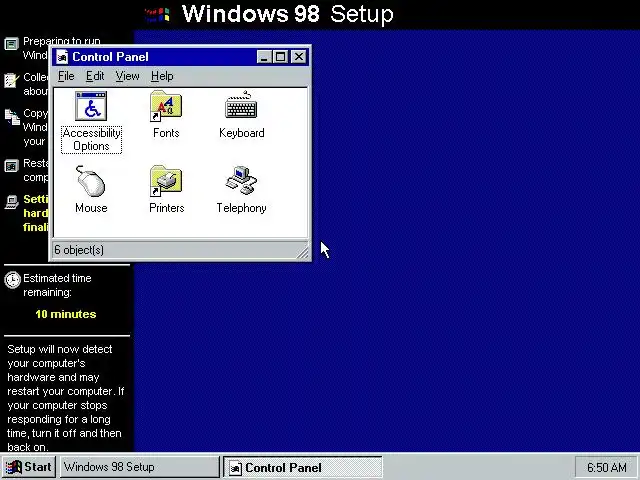This screenshot has width=640, height=480.
Task: Minimize the Control Panel window
Action: coord(264,57)
